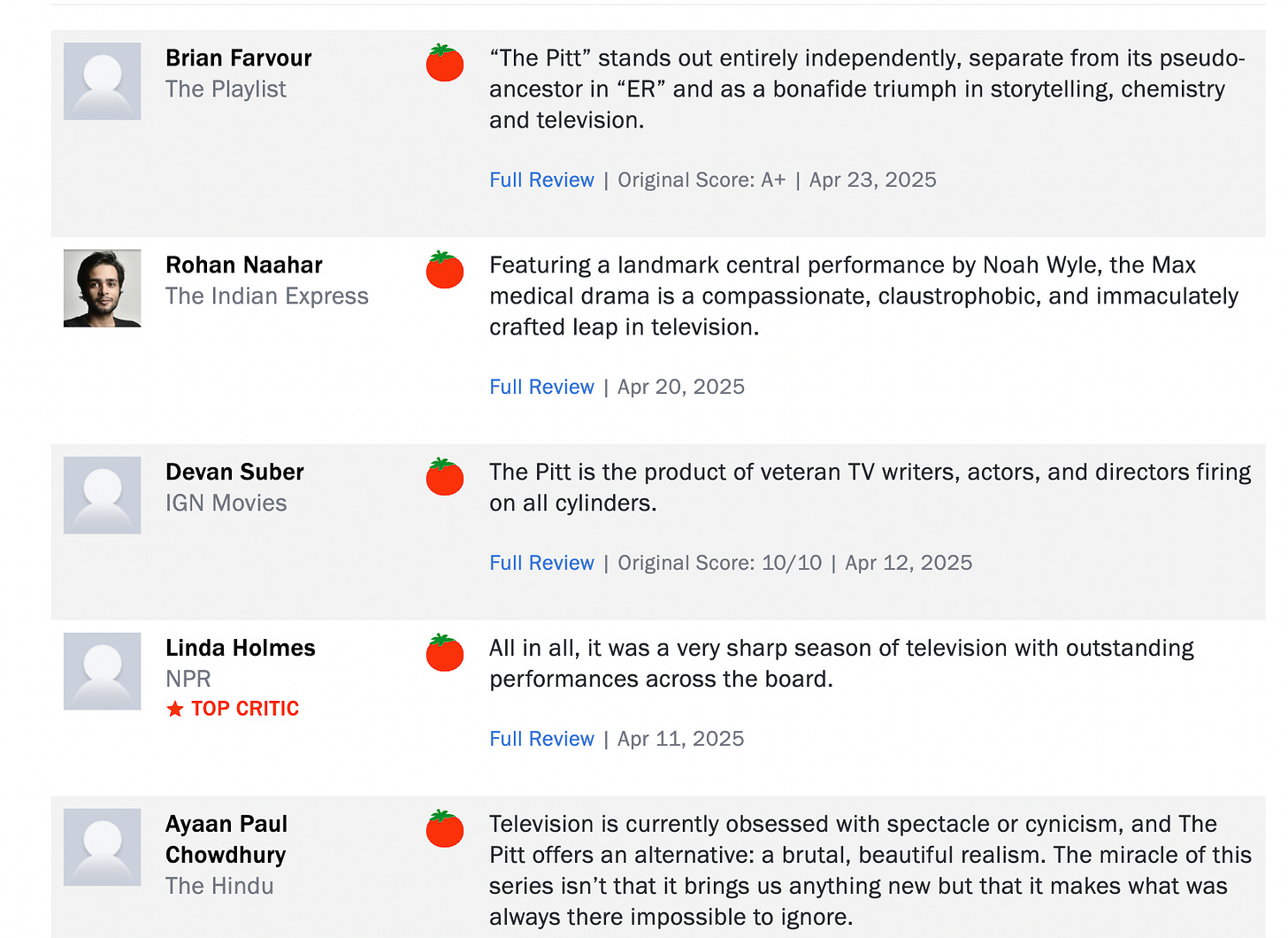Open Full Review dated Apr 23, 2025

pyautogui.click(x=541, y=180)
